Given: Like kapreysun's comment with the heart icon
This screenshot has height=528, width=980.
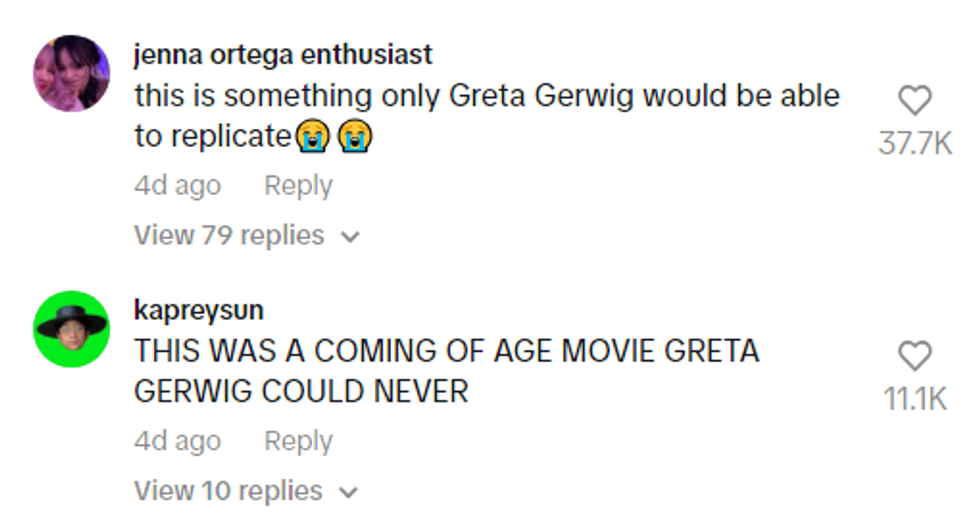Looking at the screenshot, I should (x=915, y=356).
